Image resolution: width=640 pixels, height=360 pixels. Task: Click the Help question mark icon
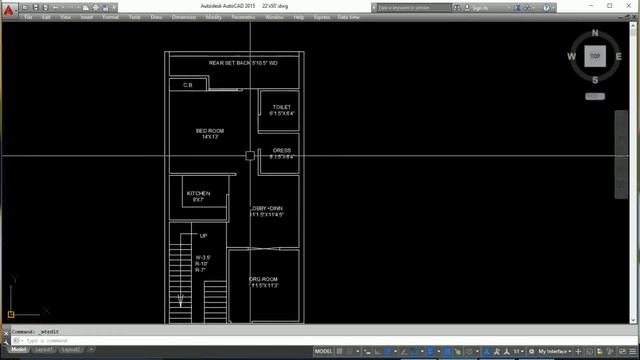coord(547,8)
